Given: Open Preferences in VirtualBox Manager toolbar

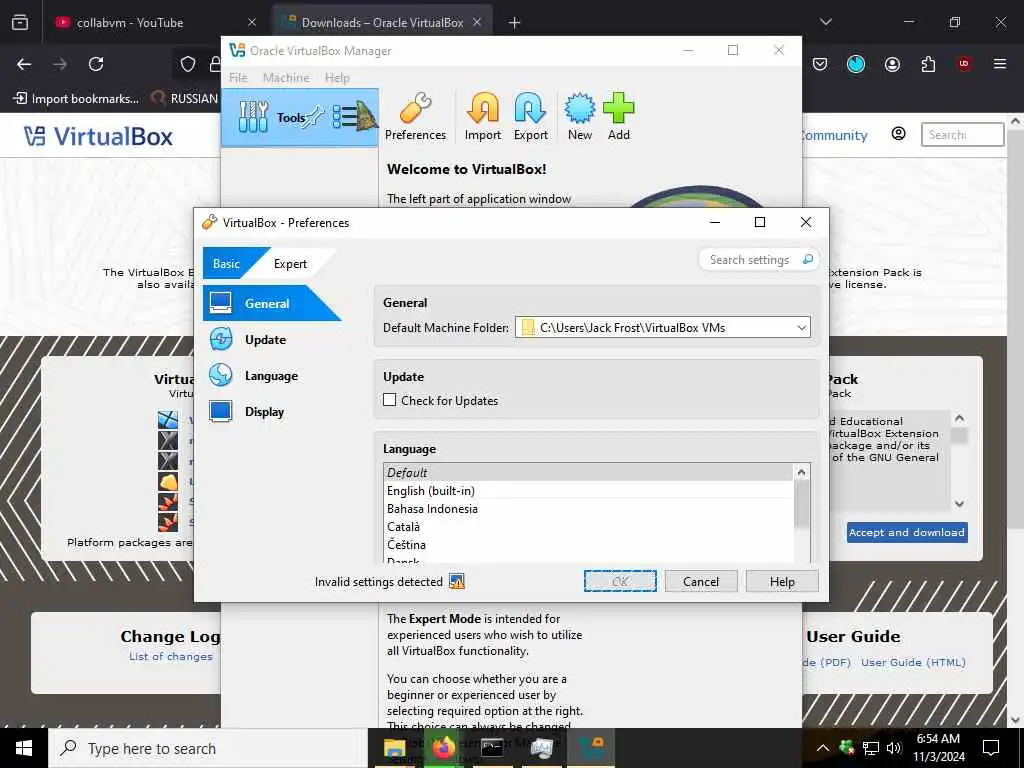Looking at the screenshot, I should click(415, 116).
